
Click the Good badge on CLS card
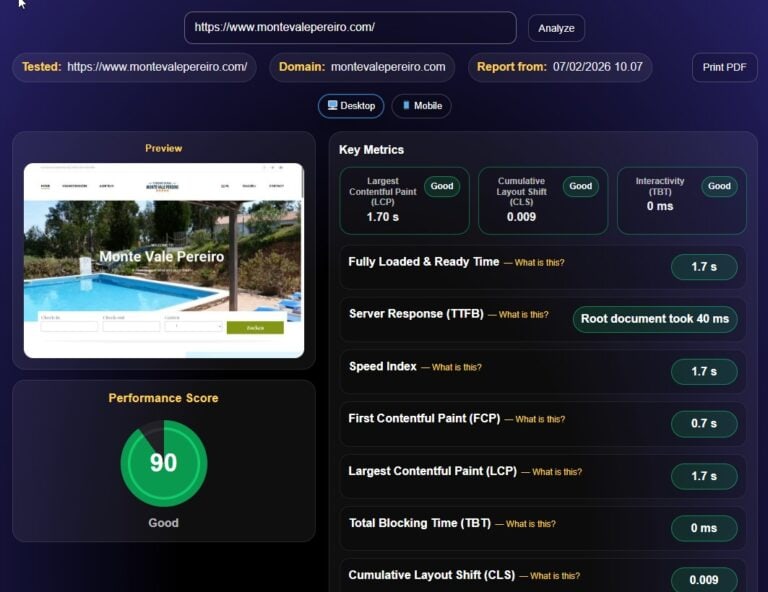coord(580,186)
